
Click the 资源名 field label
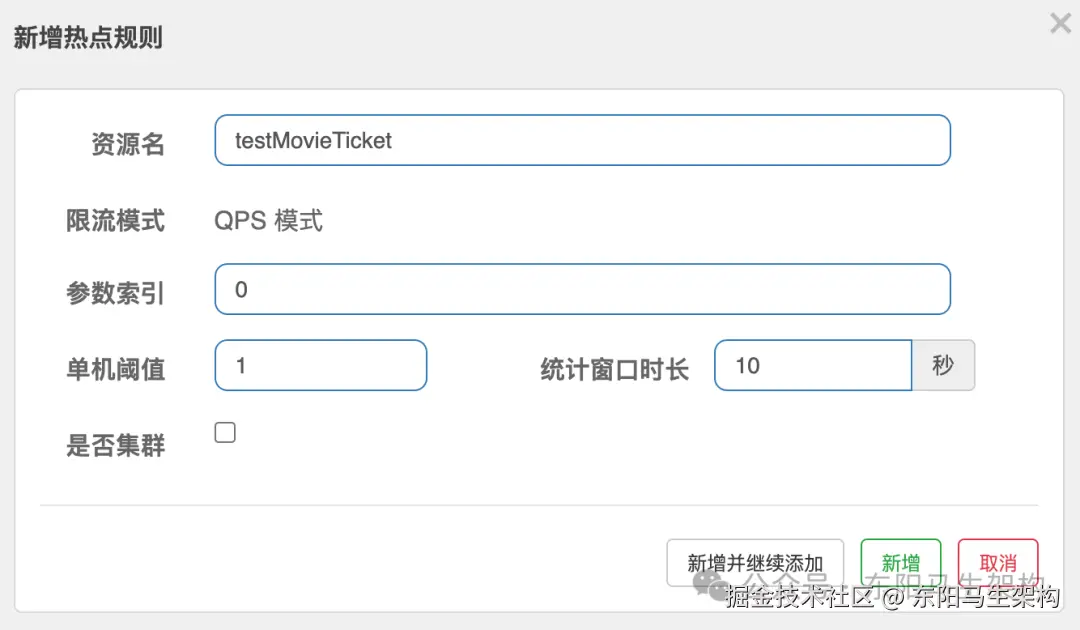(x=128, y=144)
